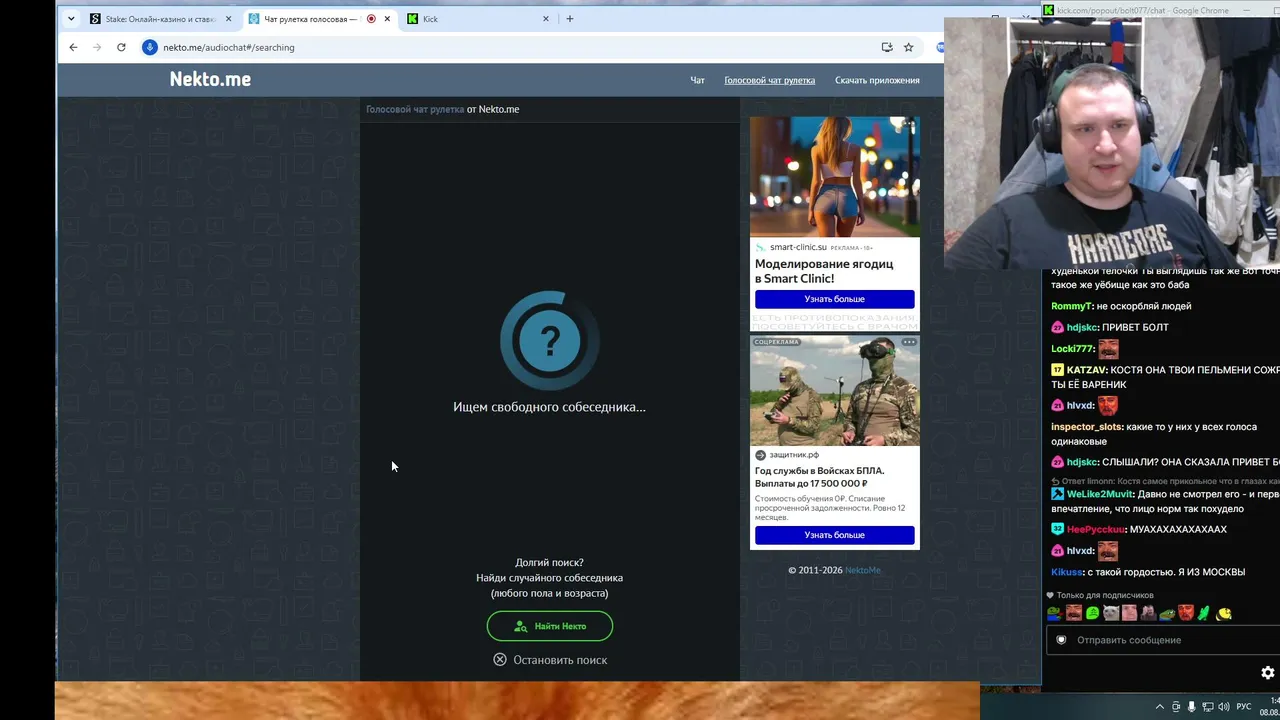The image size is (1280, 720).
Task: Click username hdjskc on the ПРИВЕТ БОЛТ message
Action: pyautogui.click(x=1082, y=327)
